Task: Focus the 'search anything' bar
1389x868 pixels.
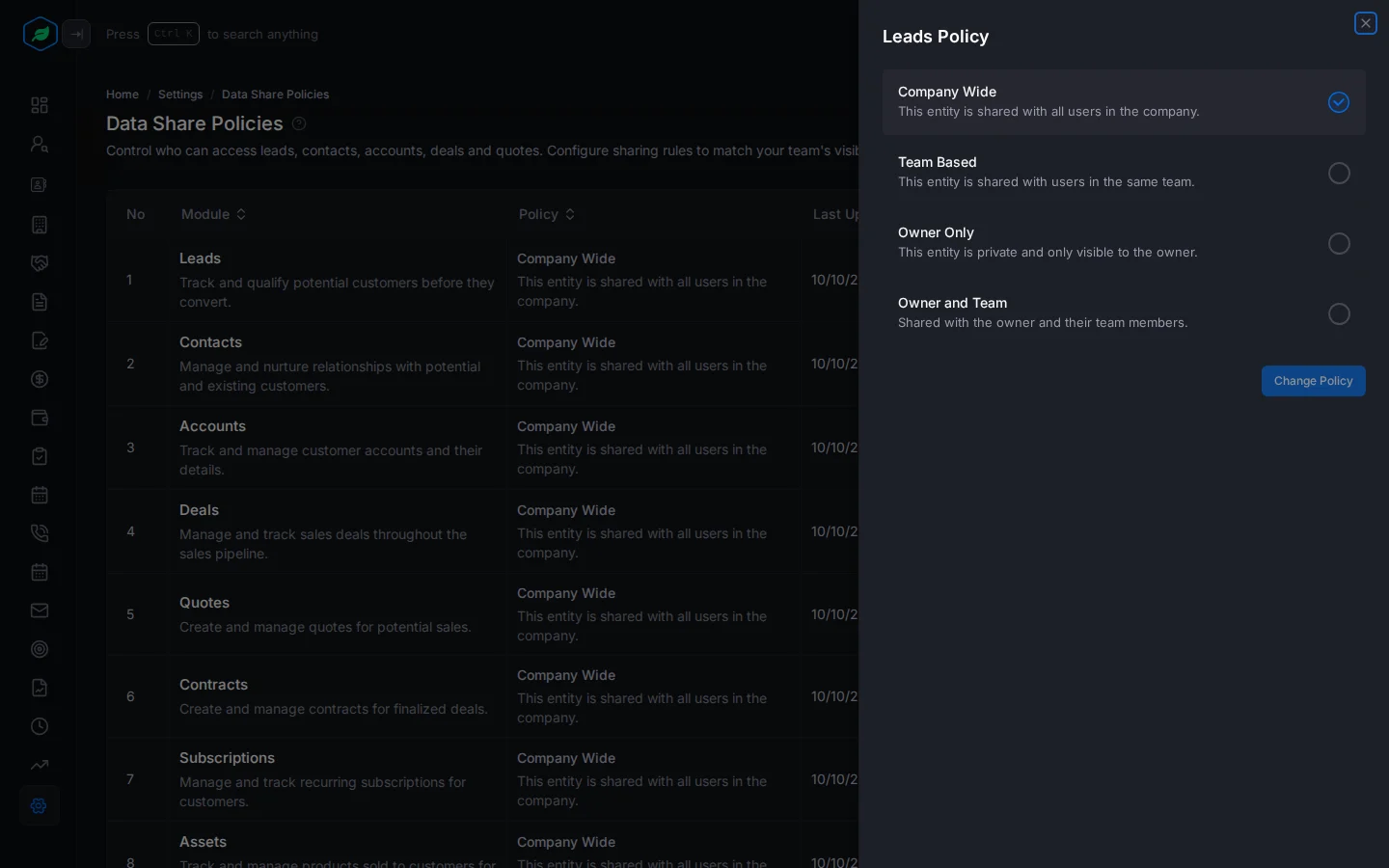Action: point(212,34)
